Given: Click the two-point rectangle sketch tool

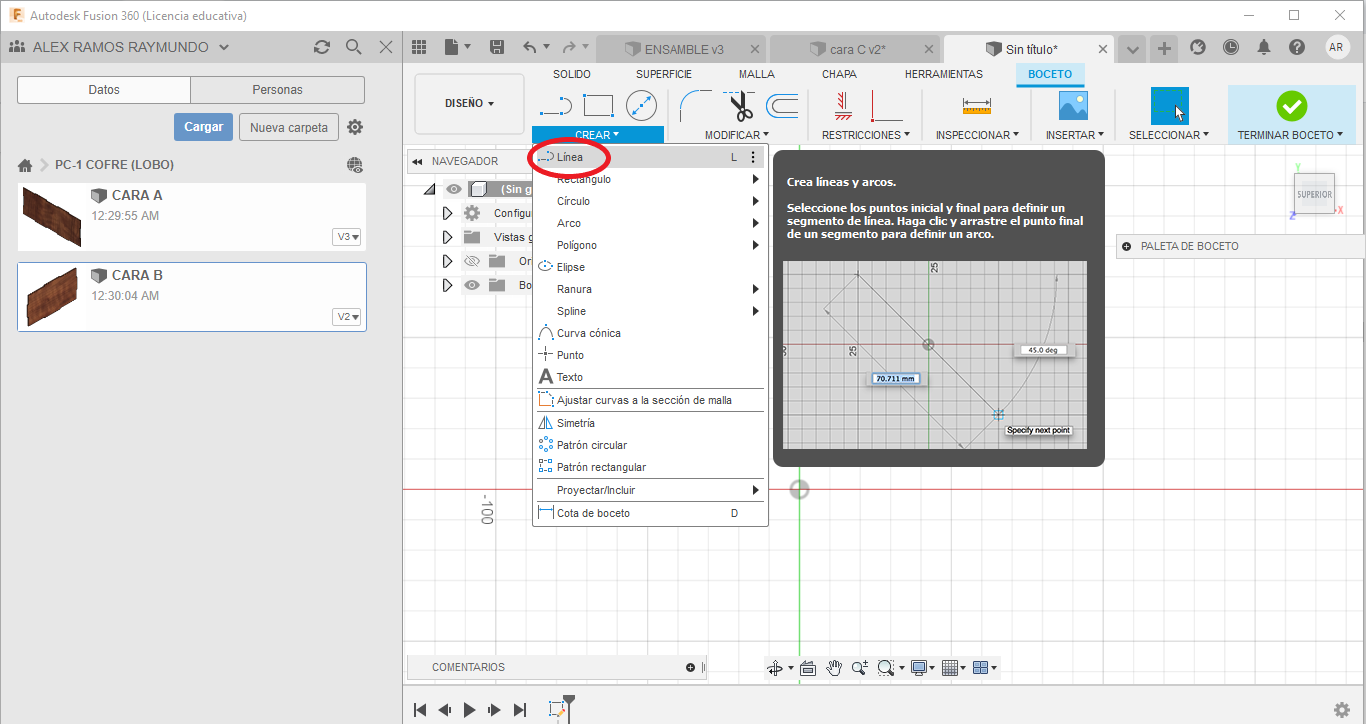Looking at the screenshot, I should [x=598, y=105].
